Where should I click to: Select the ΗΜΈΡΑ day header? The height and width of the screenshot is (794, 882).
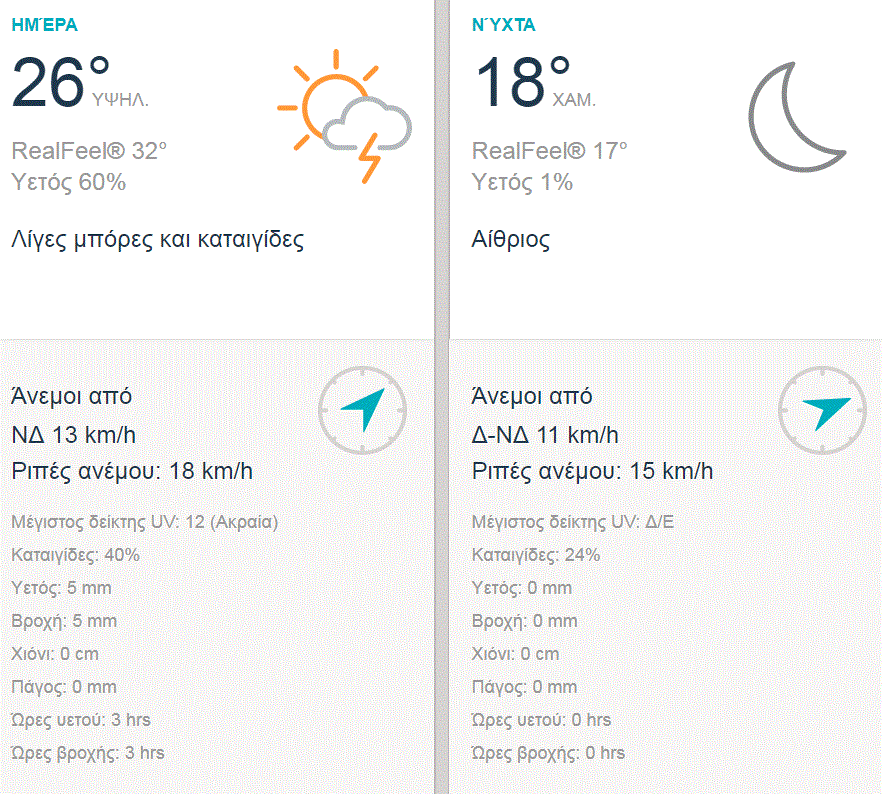click(x=44, y=26)
